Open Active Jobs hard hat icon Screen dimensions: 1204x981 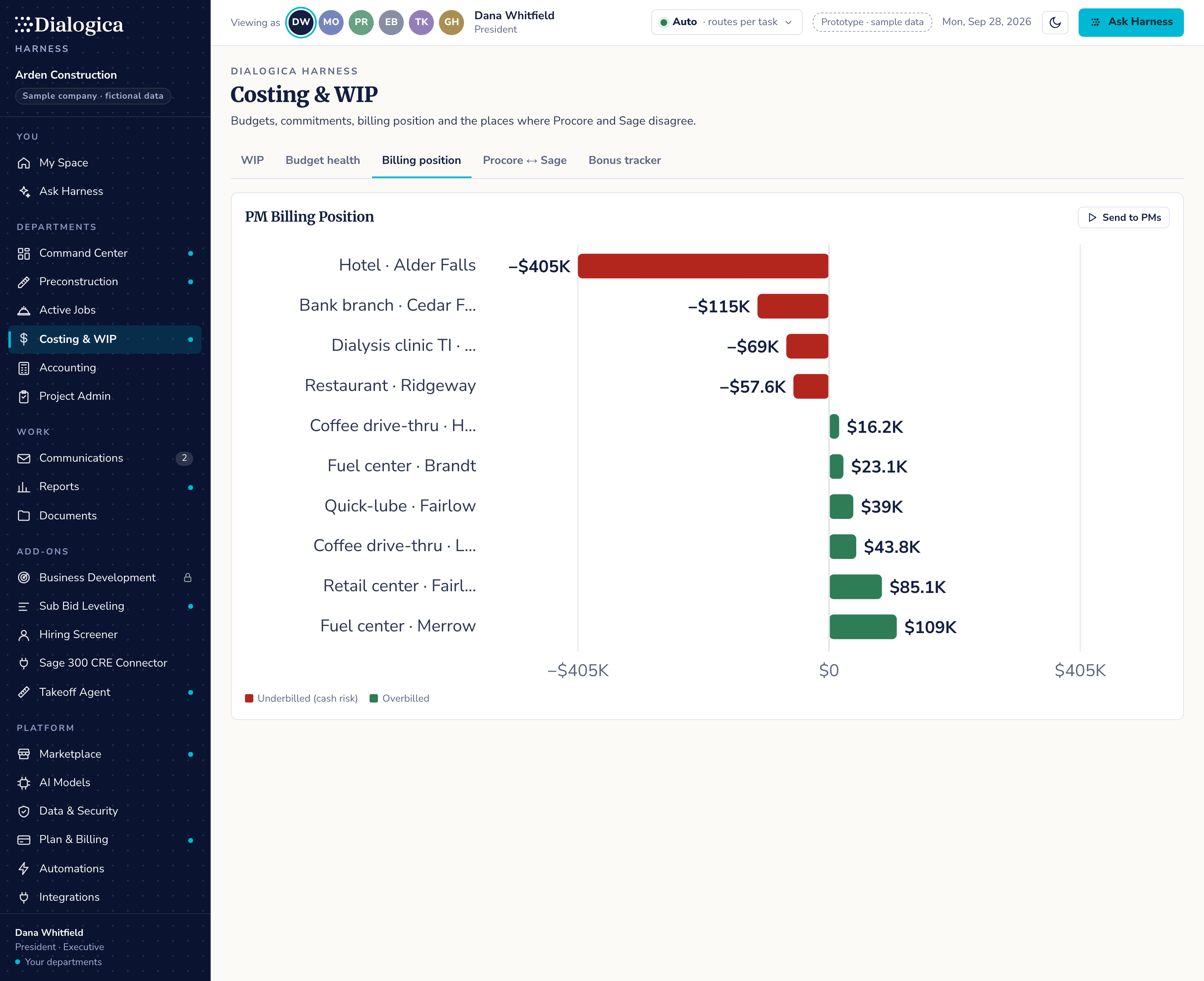coord(24,310)
